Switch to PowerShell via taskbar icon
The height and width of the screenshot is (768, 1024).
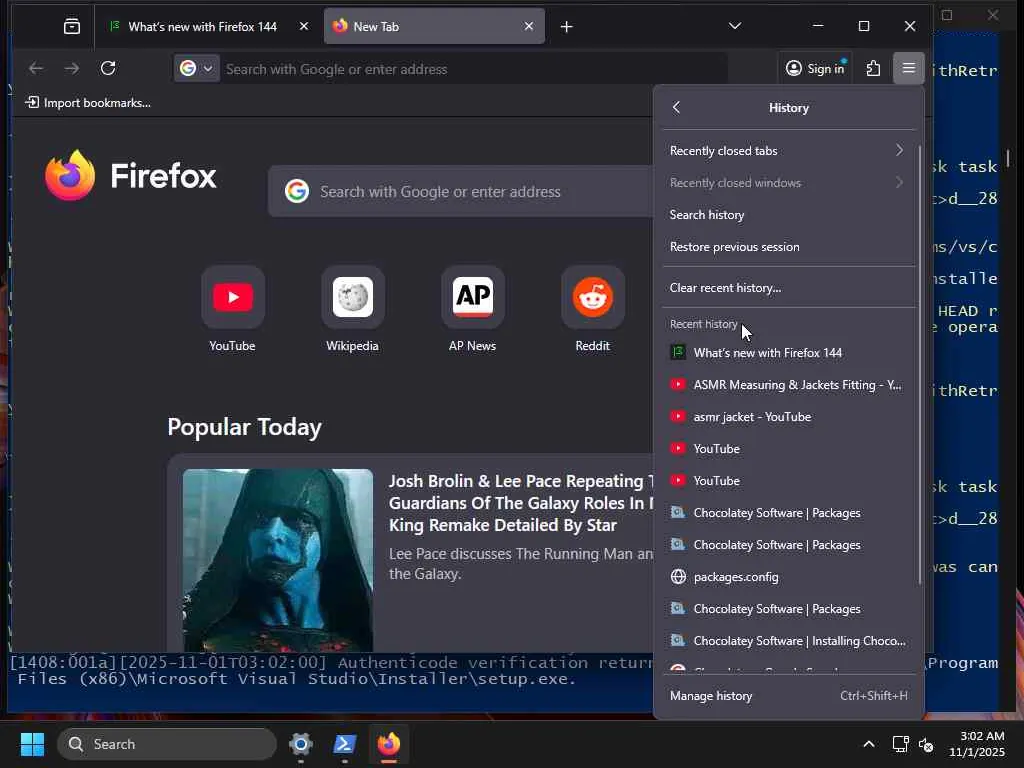click(345, 744)
